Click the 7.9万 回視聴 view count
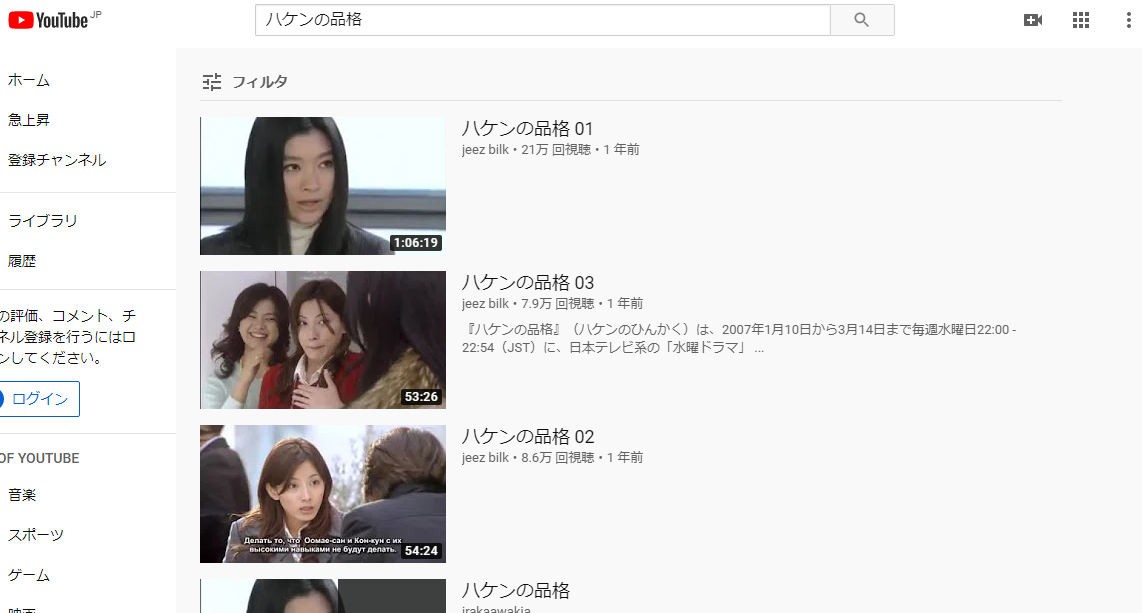The height and width of the screenshot is (613, 1142). (x=558, y=304)
